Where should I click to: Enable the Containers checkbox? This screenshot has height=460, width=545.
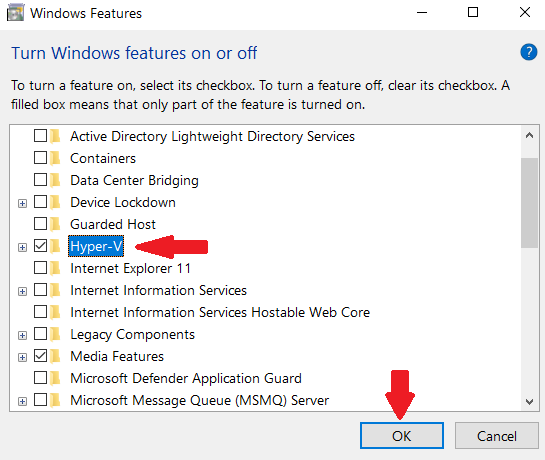click(40, 158)
